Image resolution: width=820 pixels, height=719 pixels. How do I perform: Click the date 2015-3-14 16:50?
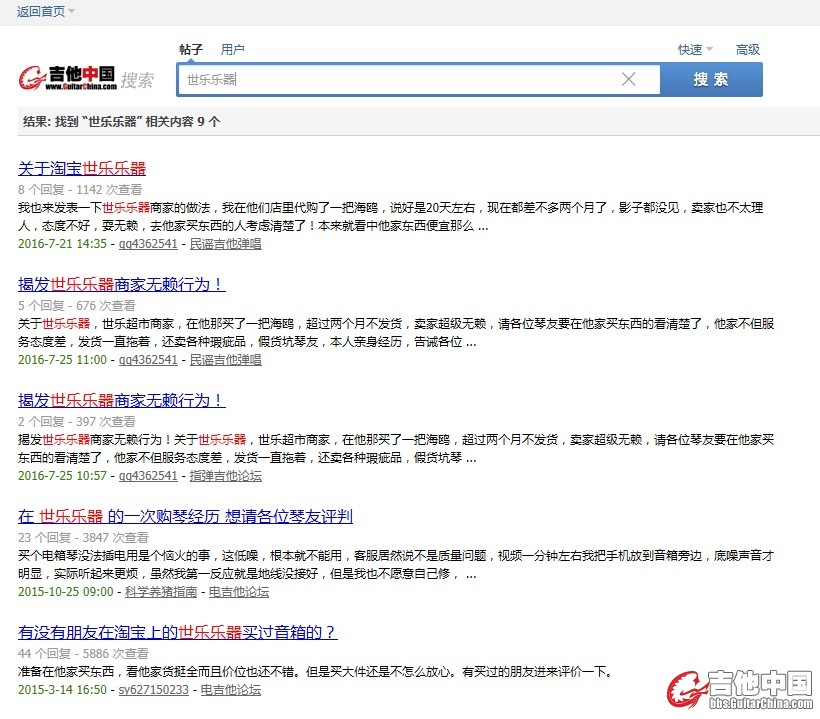click(62, 690)
